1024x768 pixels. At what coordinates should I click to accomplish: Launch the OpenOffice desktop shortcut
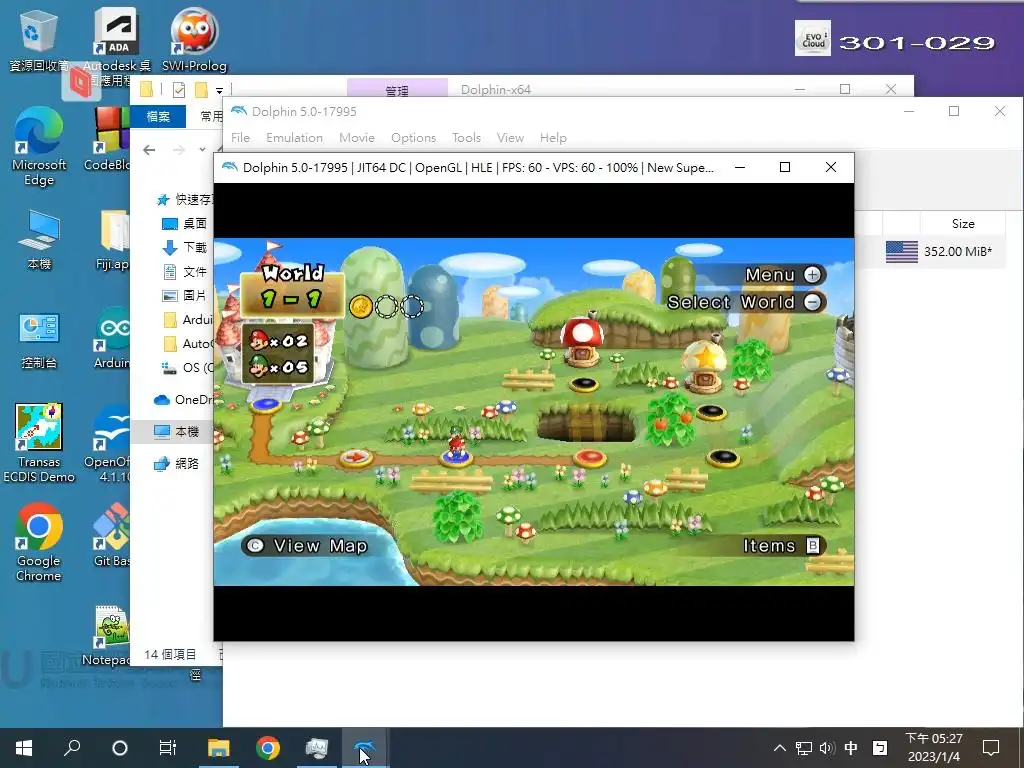108,444
